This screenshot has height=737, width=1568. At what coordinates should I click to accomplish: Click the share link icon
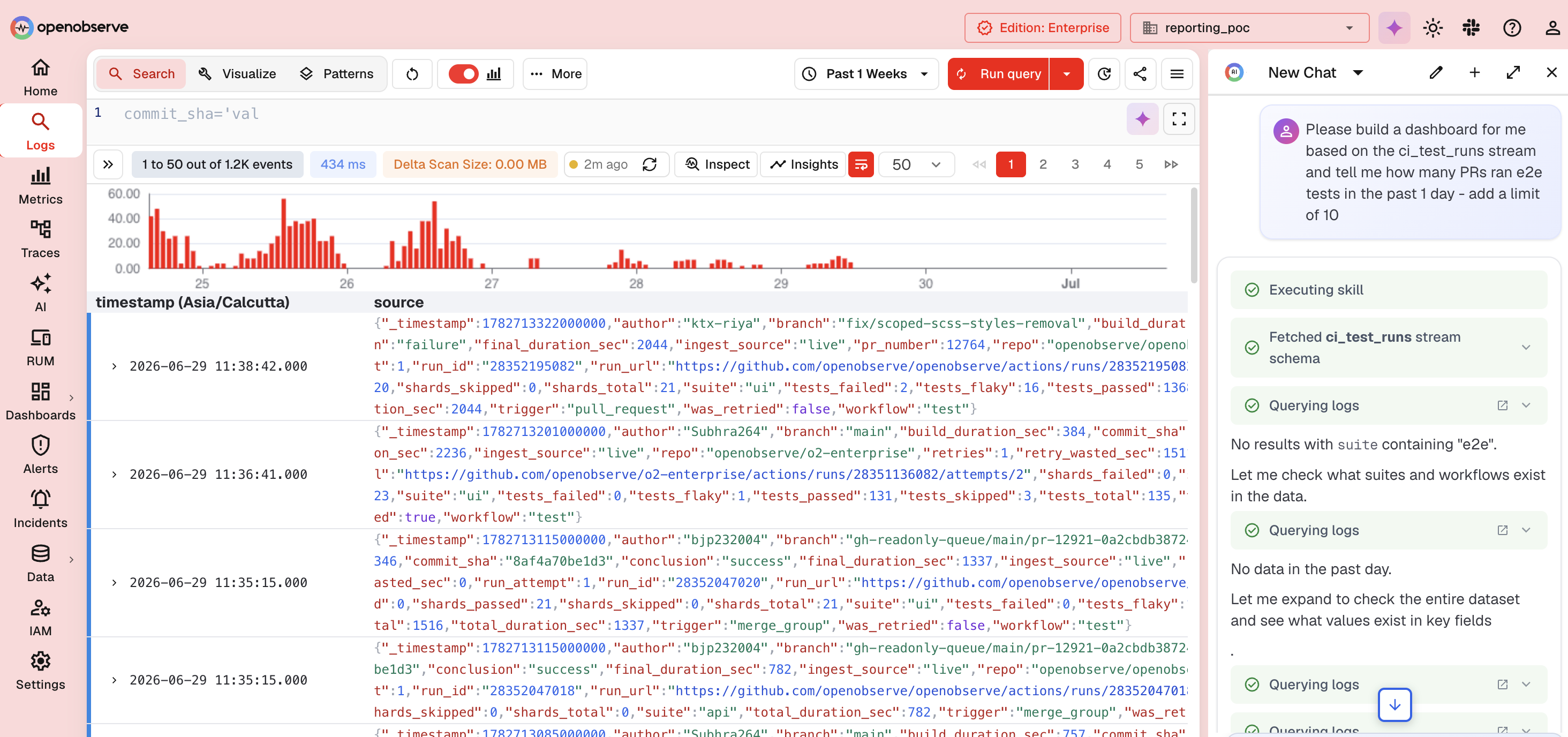(x=1140, y=73)
